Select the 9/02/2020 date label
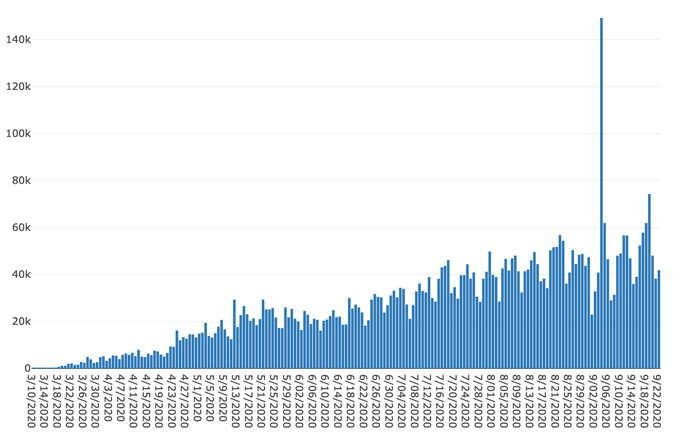680x437 pixels. point(593,400)
